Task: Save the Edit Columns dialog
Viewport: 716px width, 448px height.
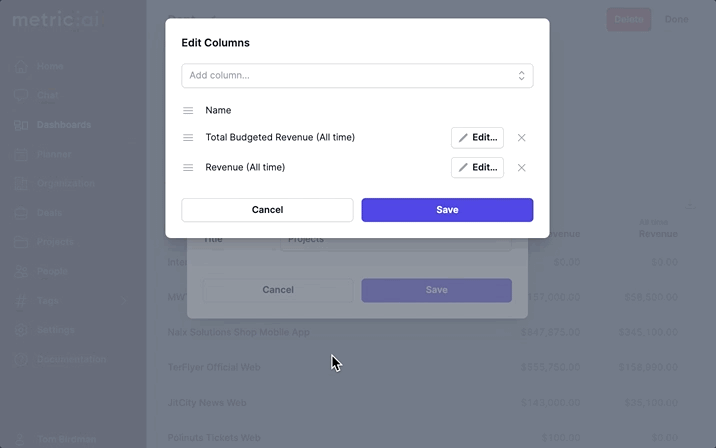Action: click(x=447, y=210)
